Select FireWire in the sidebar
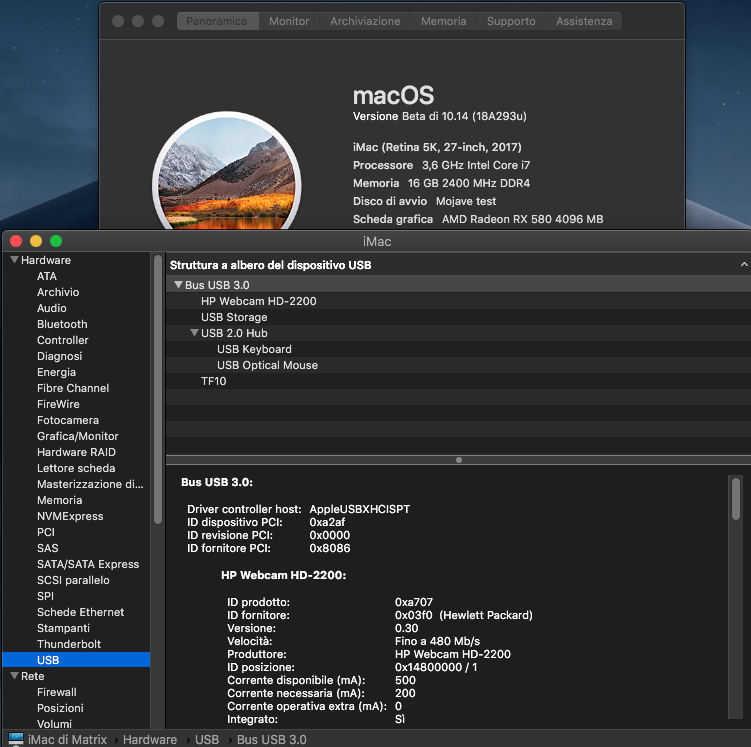 point(58,404)
